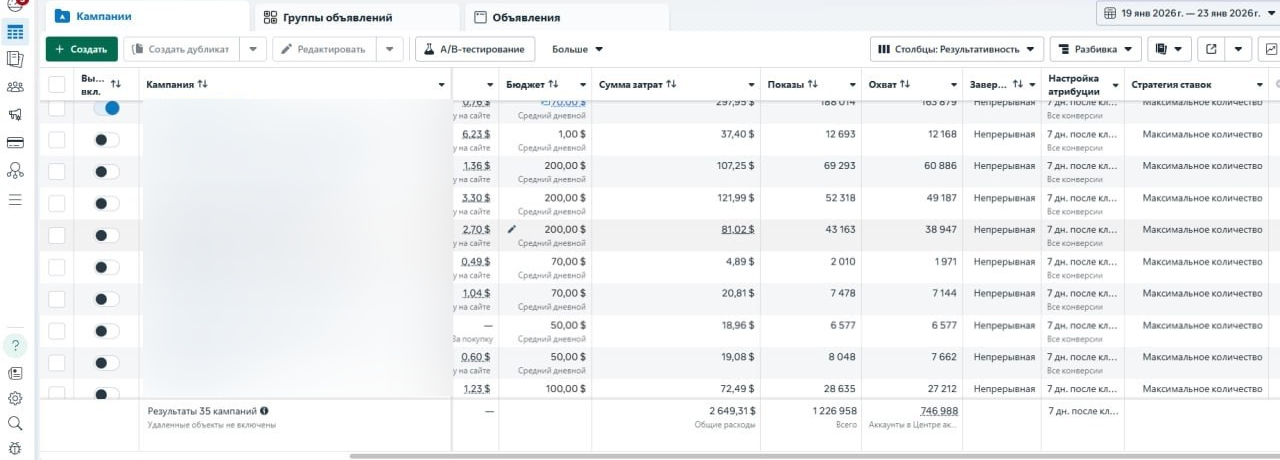Tick checkbox for the row spending 37,40 $
Viewport: 1280px width, 460px height.
[57, 139]
